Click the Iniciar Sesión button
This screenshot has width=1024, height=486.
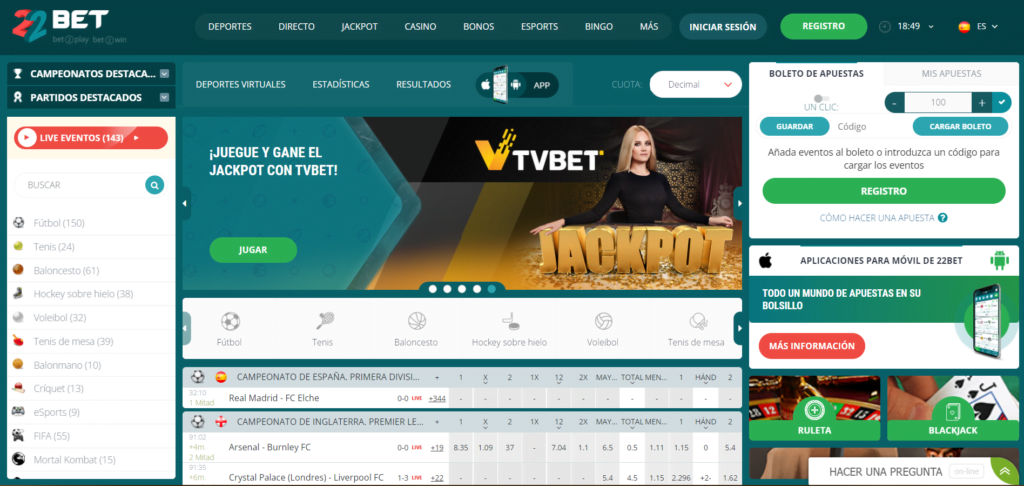tap(723, 26)
